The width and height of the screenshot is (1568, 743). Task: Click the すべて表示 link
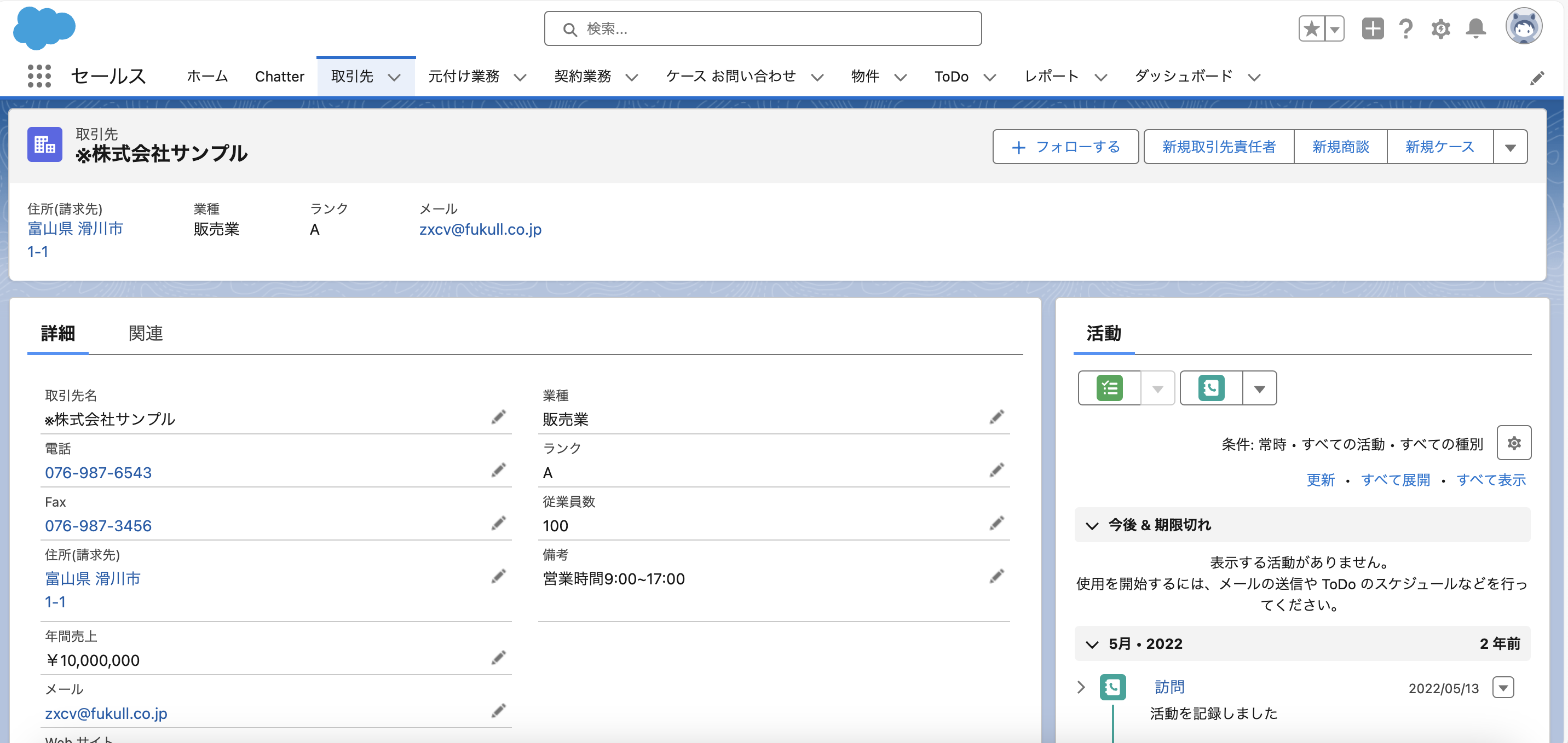[1491, 480]
